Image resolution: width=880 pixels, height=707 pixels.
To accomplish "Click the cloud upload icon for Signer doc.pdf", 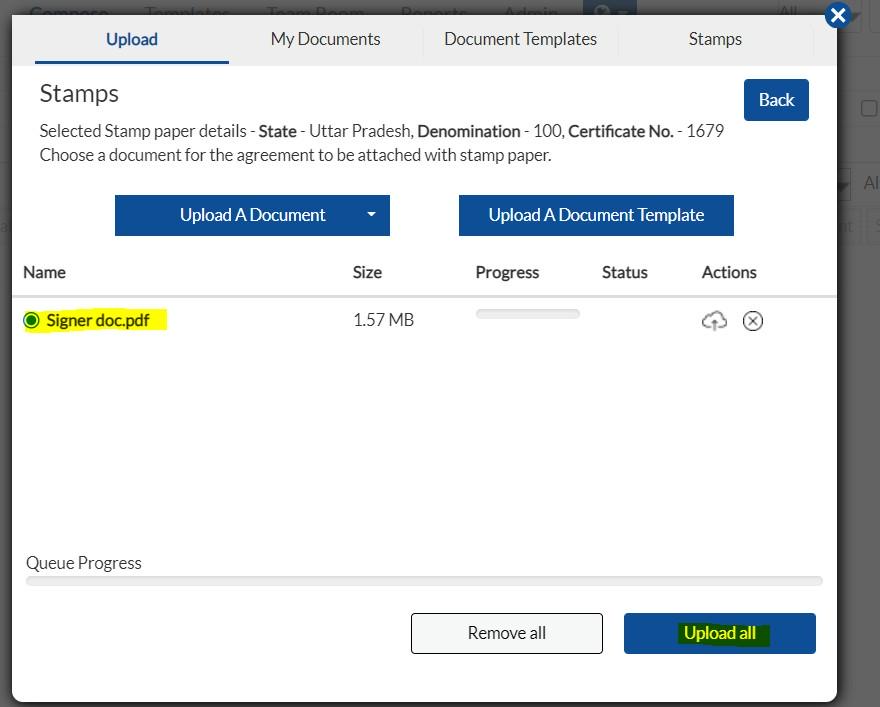I will 714,321.
